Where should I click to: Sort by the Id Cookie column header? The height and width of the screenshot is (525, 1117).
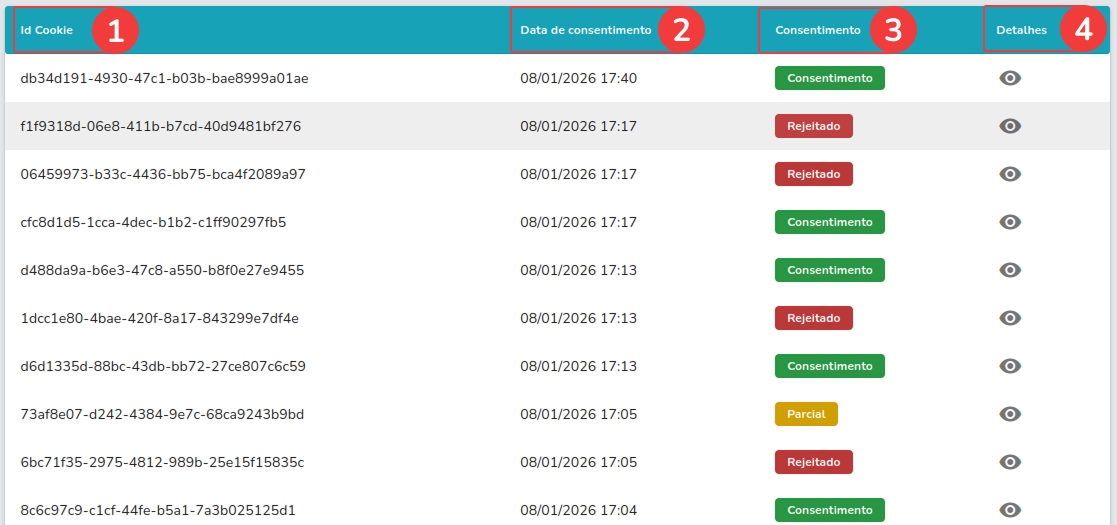point(47,30)
